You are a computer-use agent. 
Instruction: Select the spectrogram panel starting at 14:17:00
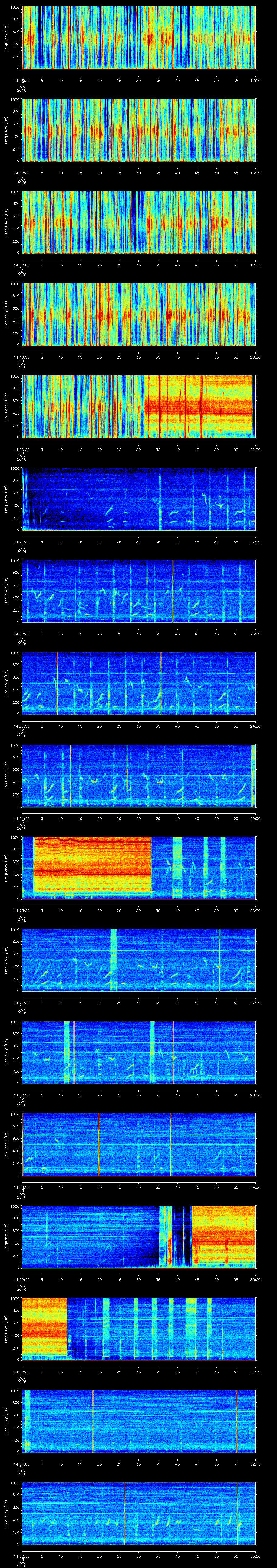click(138, 130)
